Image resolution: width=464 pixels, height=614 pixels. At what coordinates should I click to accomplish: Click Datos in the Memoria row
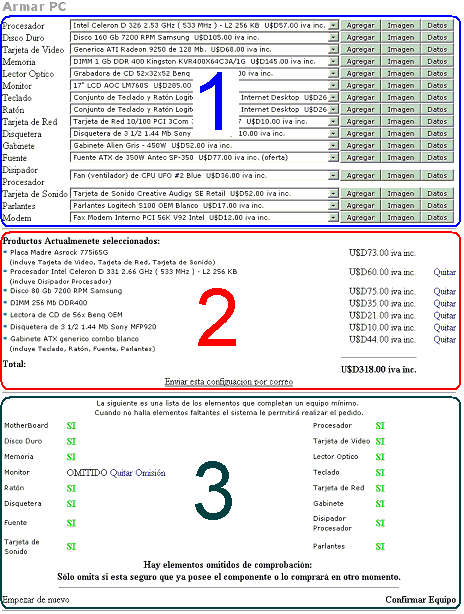click(437, 61)
